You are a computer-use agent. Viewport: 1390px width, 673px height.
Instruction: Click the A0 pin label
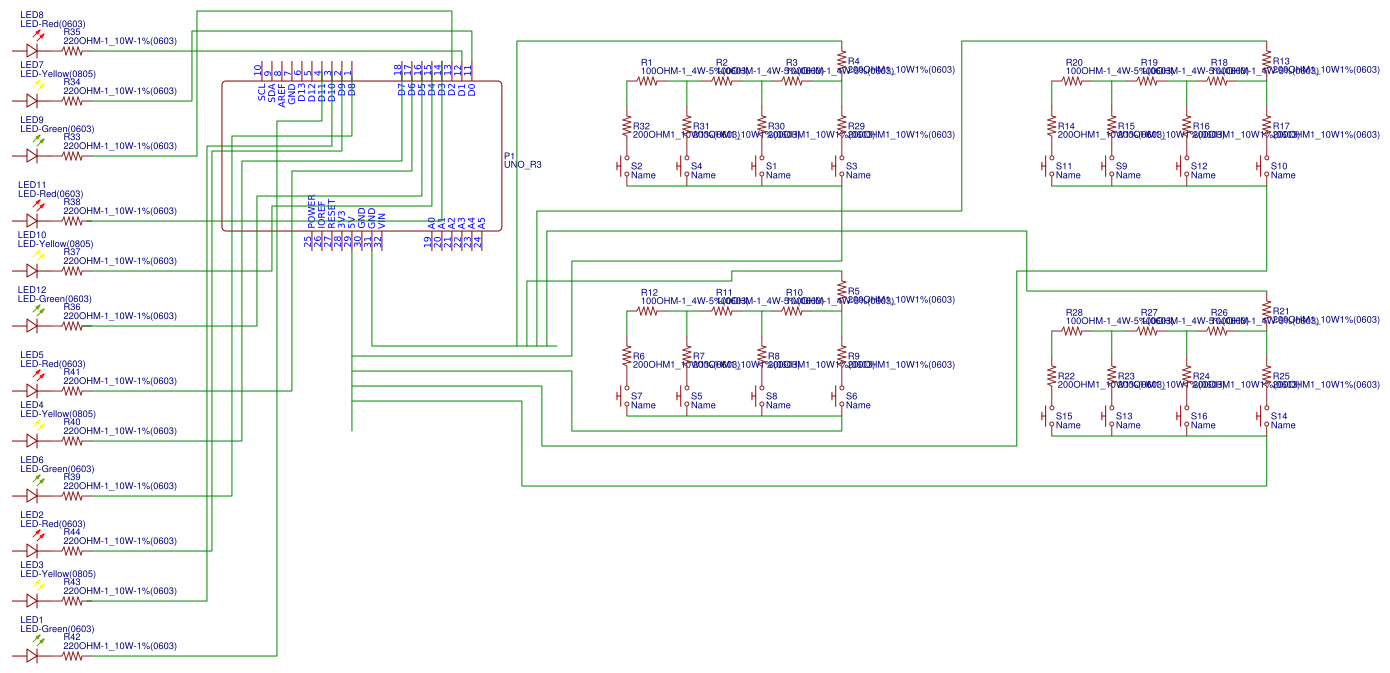(431, 225)
